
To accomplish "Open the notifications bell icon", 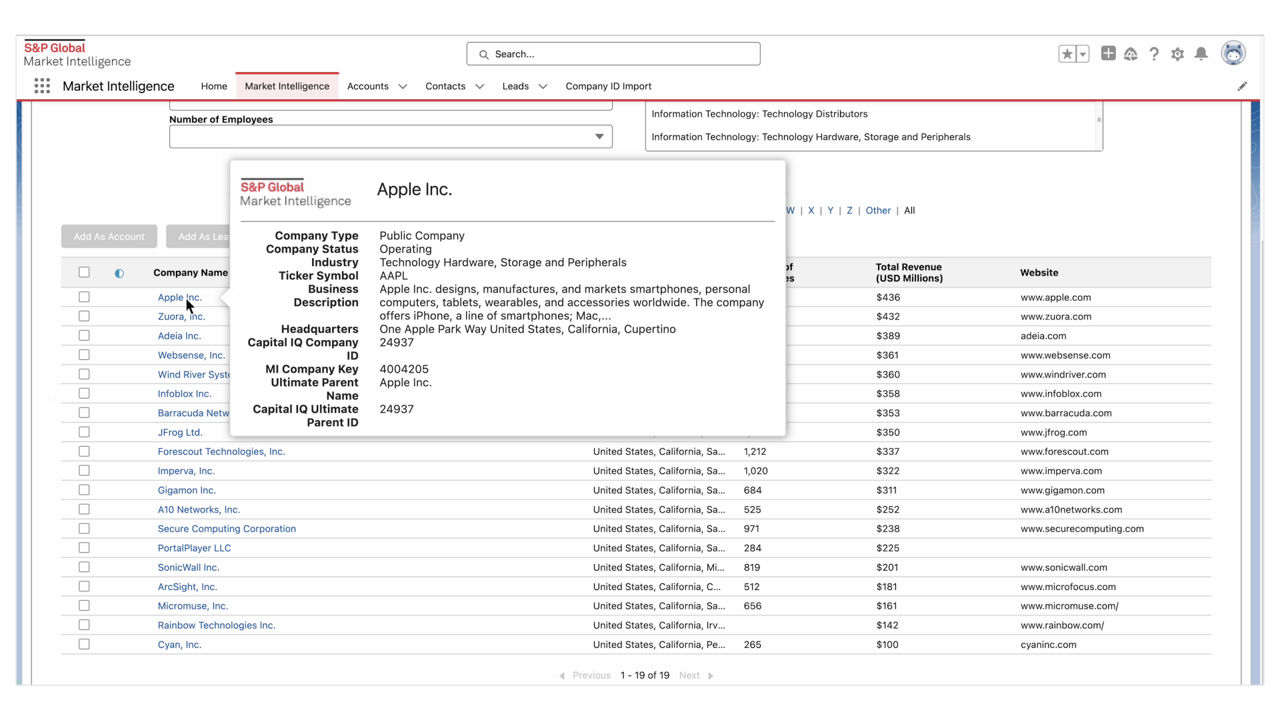I will tap(1201, 54).
